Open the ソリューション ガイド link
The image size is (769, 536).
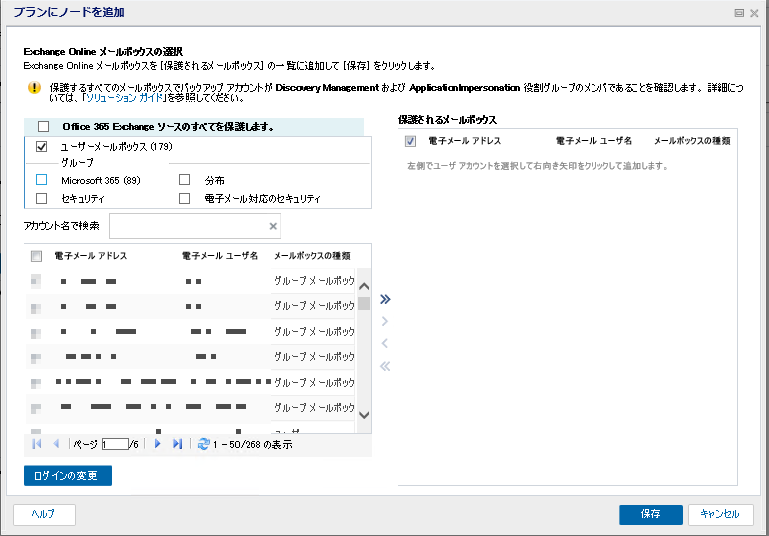[x=125, y=98]
